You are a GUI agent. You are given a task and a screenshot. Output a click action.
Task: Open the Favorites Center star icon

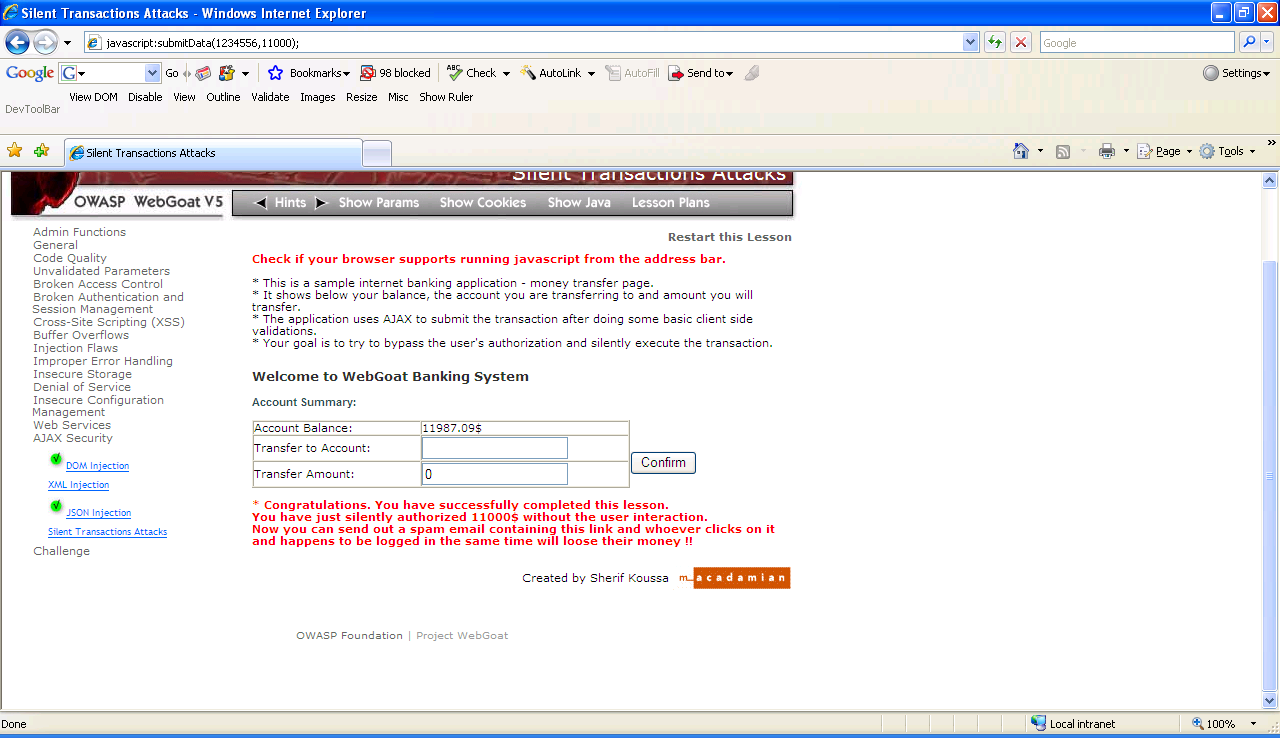[15, 151]
